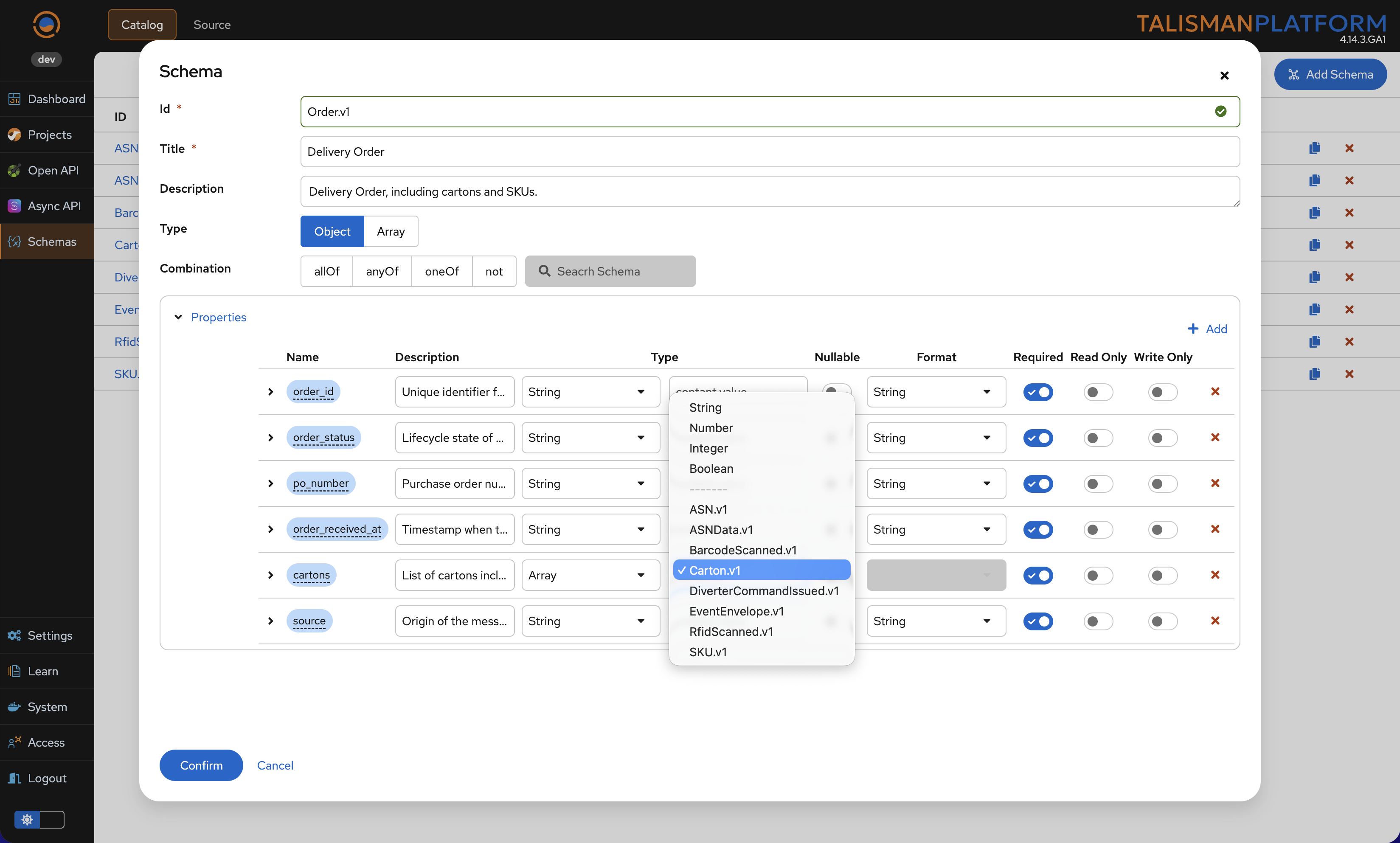
Task: Click the System docker icon
Action: (x=14, y=707)
